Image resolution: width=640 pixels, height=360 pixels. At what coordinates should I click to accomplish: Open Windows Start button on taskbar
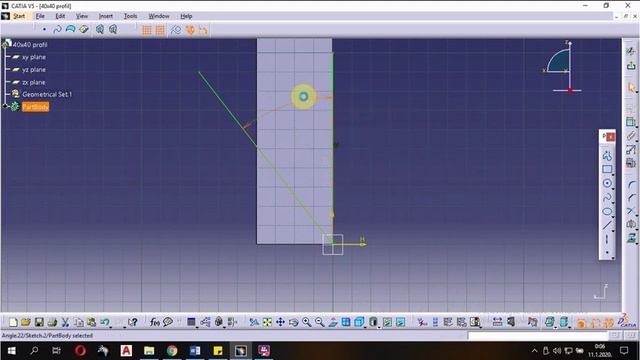click(x=11, y=351)
